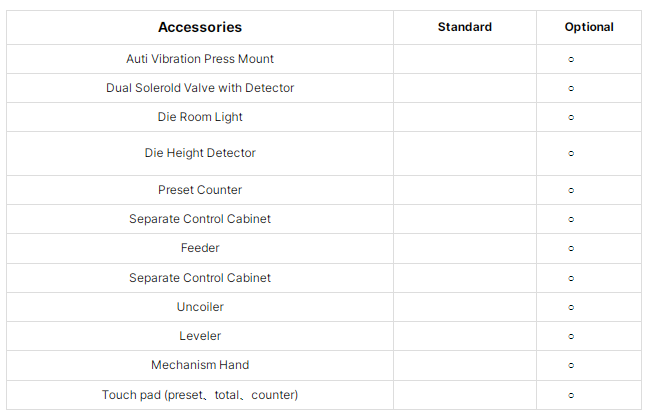Screen dimensions: 649x419
Task: Click optional circle for Feeder
Action: [x=571, y=248]
